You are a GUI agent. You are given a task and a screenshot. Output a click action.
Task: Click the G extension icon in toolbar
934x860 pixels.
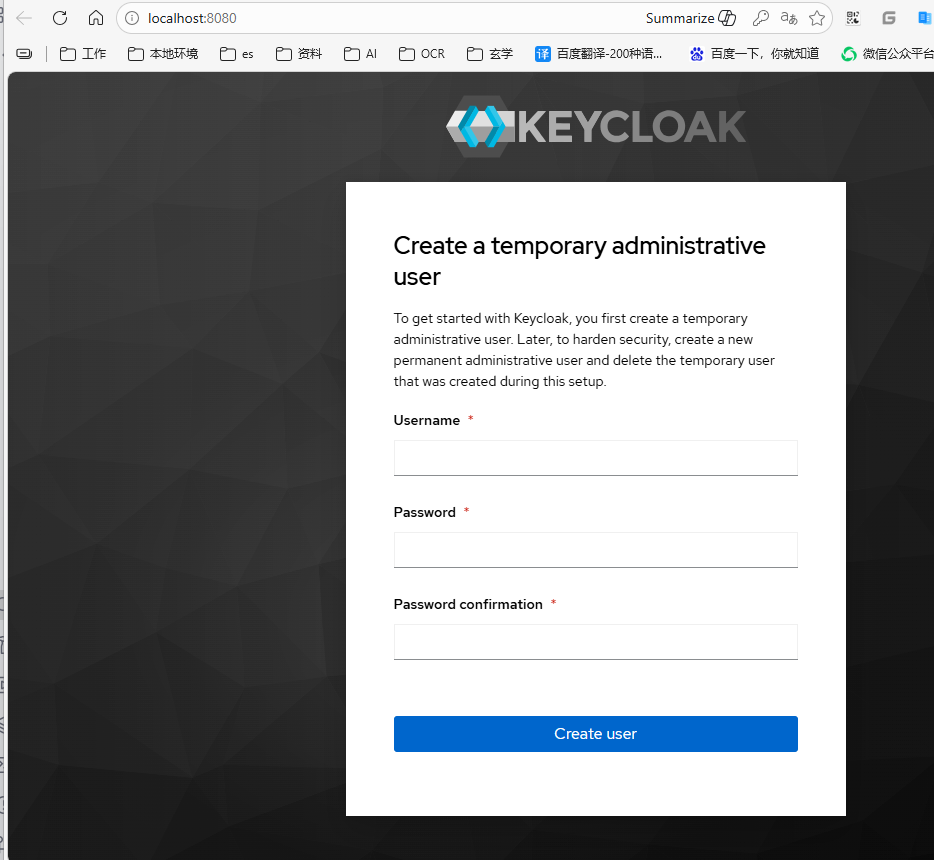coord(888,18)
